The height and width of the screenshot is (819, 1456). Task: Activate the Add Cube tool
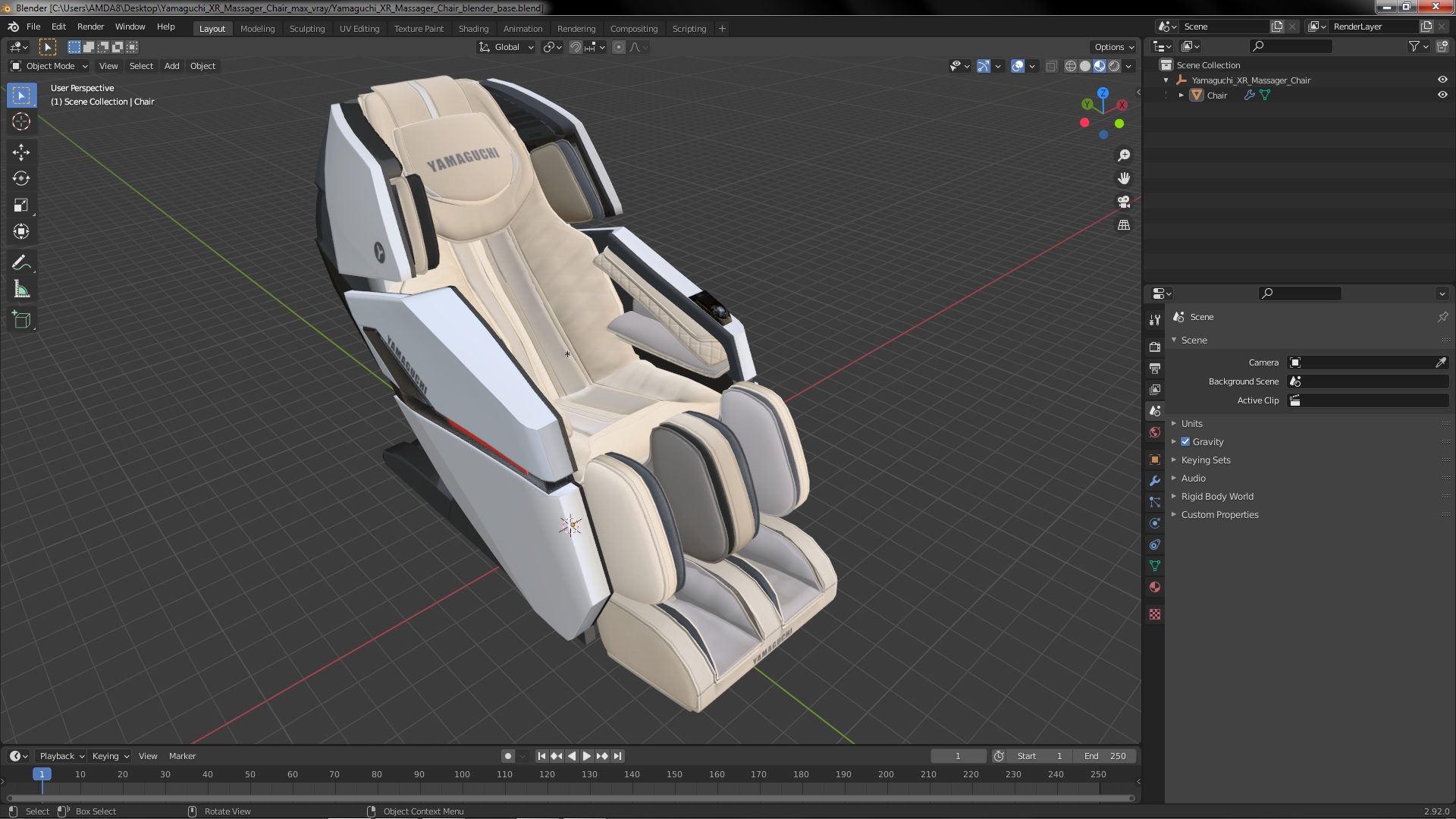tap(21, 319)
